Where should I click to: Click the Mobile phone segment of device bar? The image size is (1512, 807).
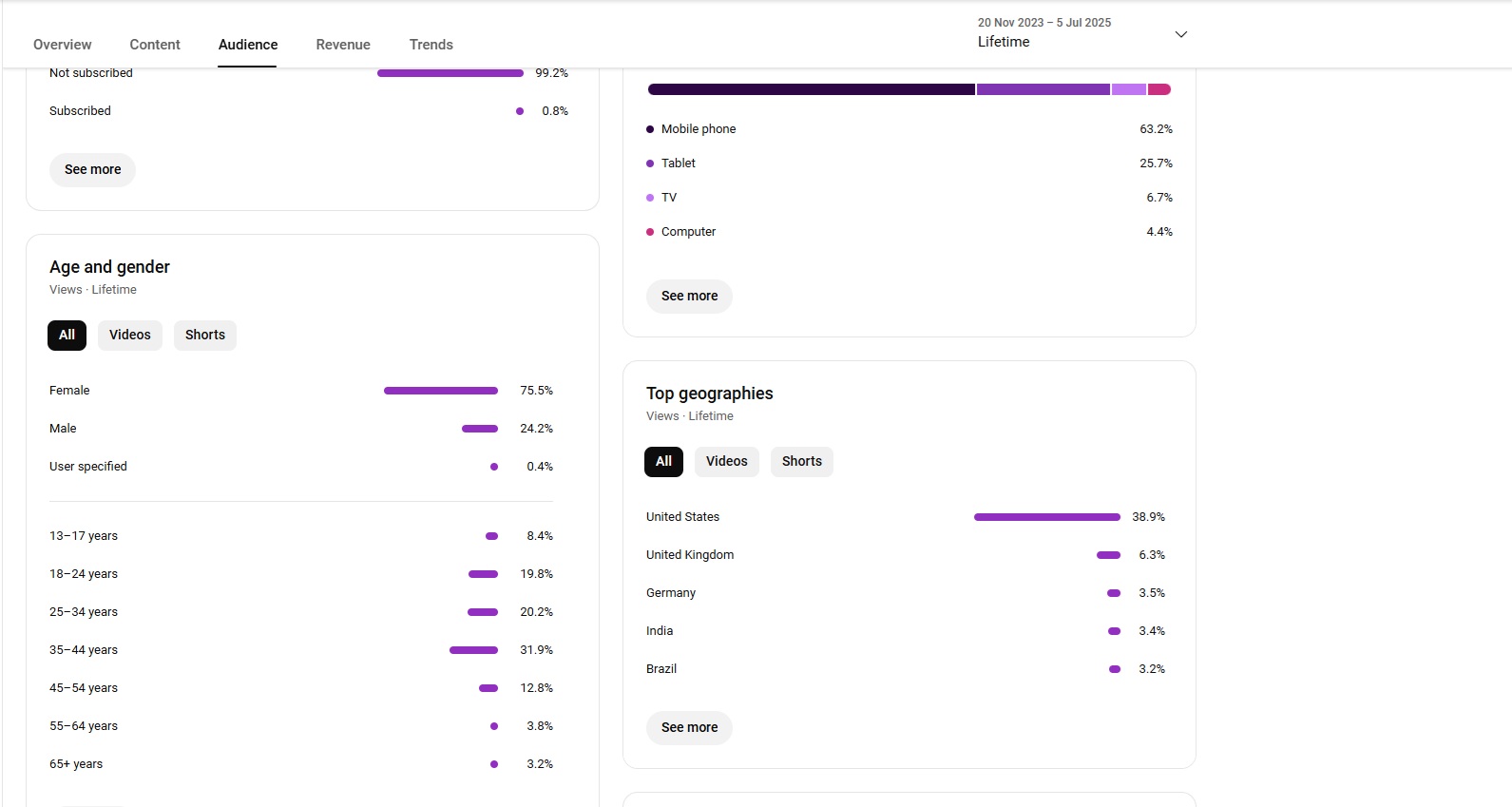click(812, 89)
